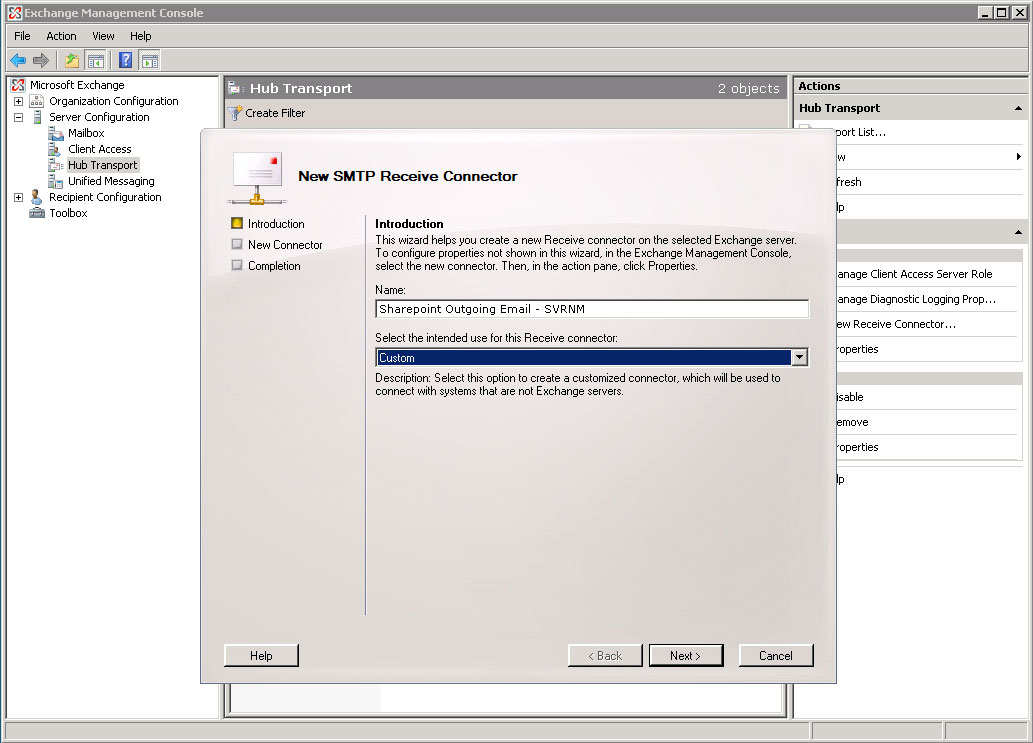
Task: Select Unified Messaging in the console tree
Action: [111, 181]
